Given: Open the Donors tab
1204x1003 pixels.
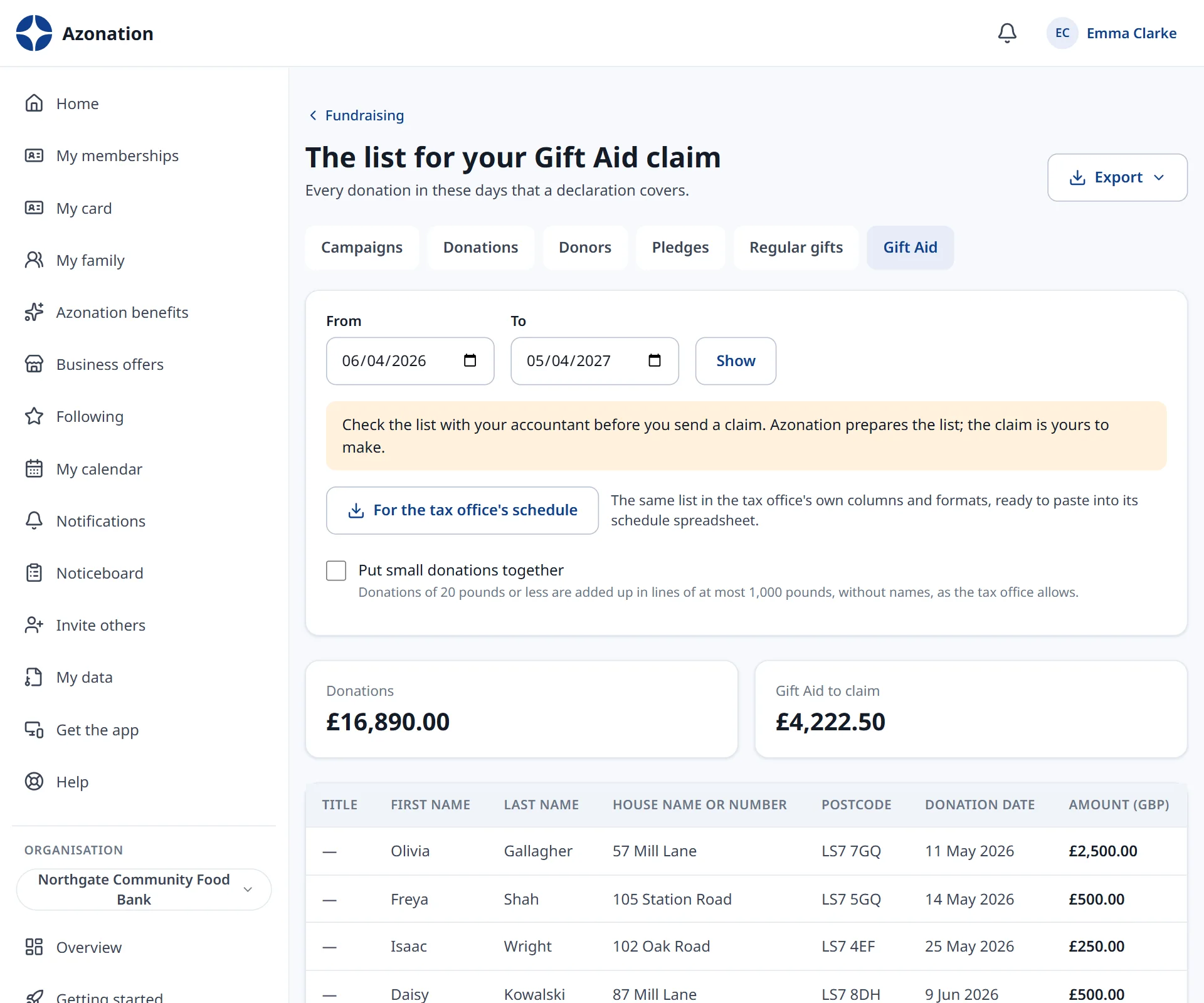Looking at the screenshot, I should coord(585,248).
